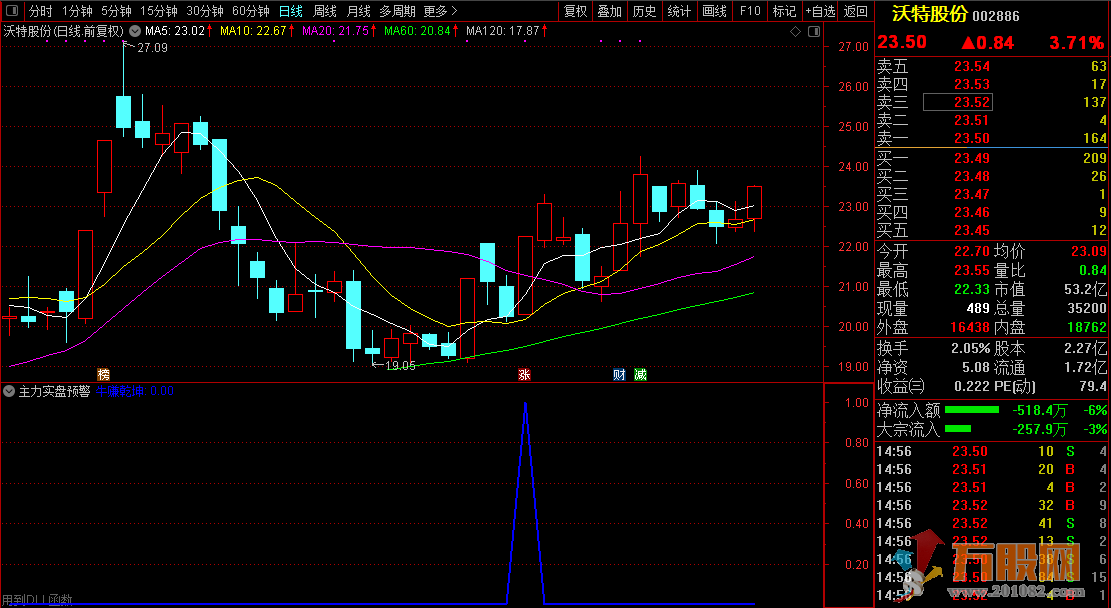
Task: Open dropdown next to 沃特股份(日线.前复权)
Action: click(x=135, y=31)
